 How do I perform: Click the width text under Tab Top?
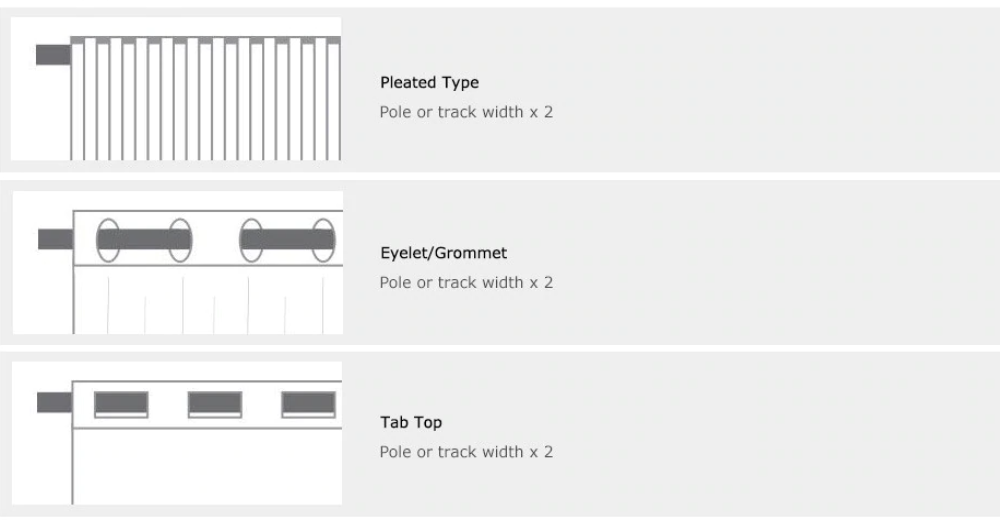coord(466,452)
